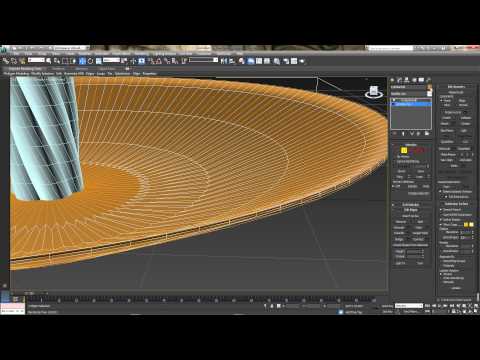Image resolution: width=480 pixels, height=360 pixels.
Task: Click the Repeat Last button
Action: [x=456, y=92]
